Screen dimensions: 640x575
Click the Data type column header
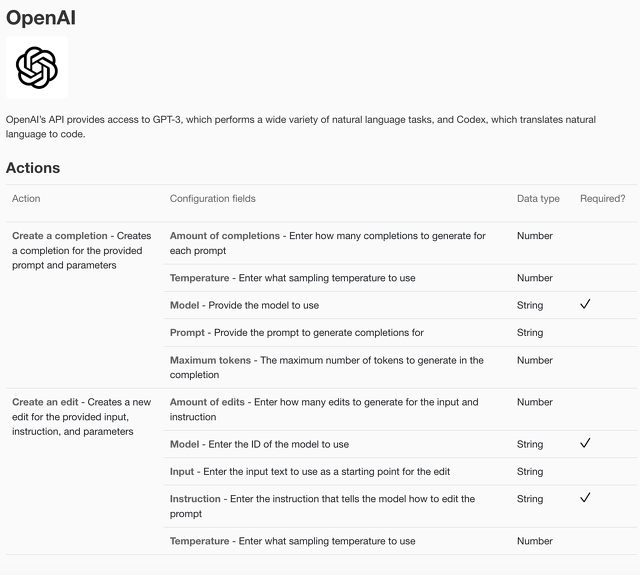point(538,199)
